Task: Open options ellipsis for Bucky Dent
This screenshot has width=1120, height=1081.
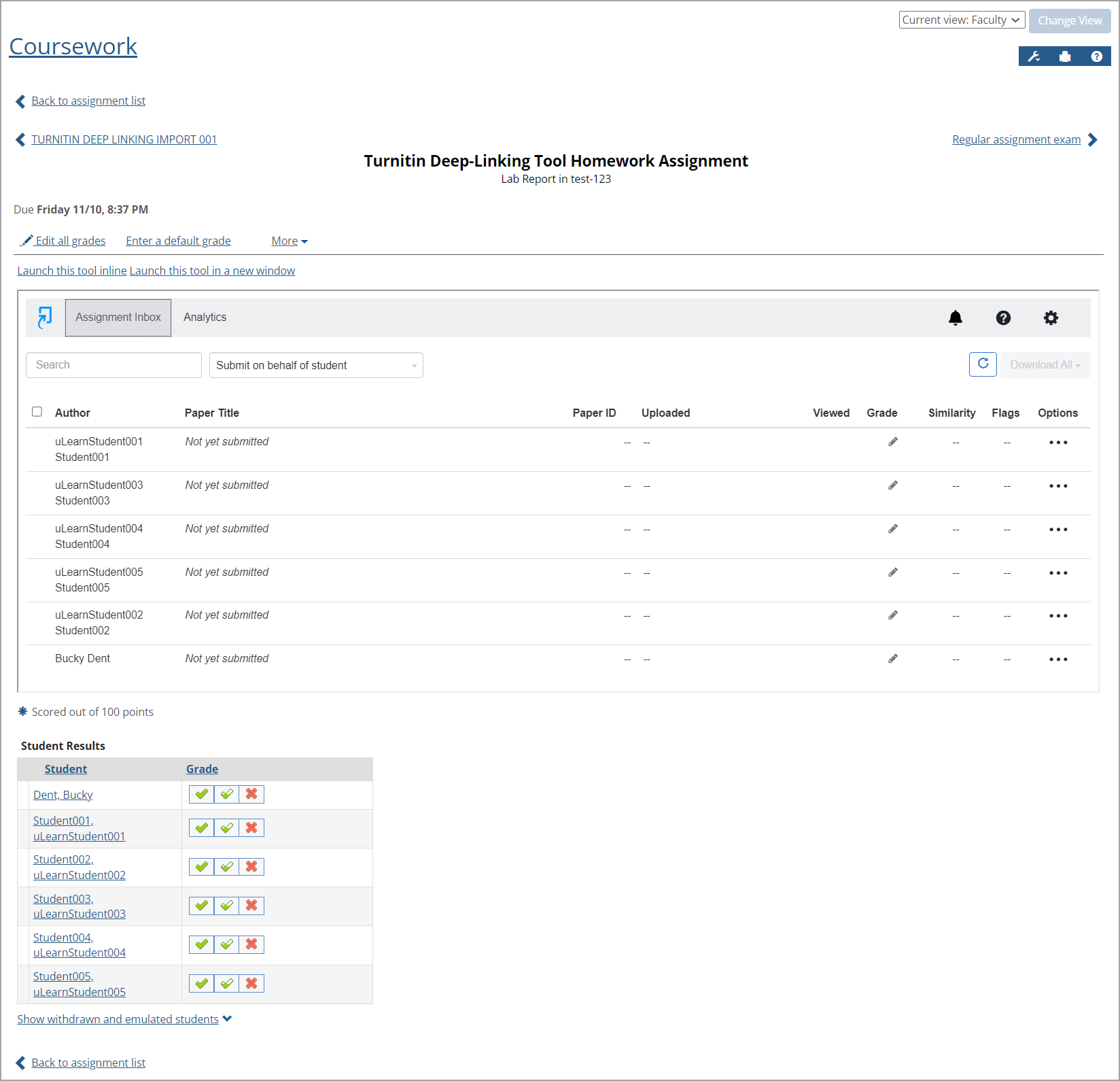Action: pyautogui.click(x=1058, y=659)
